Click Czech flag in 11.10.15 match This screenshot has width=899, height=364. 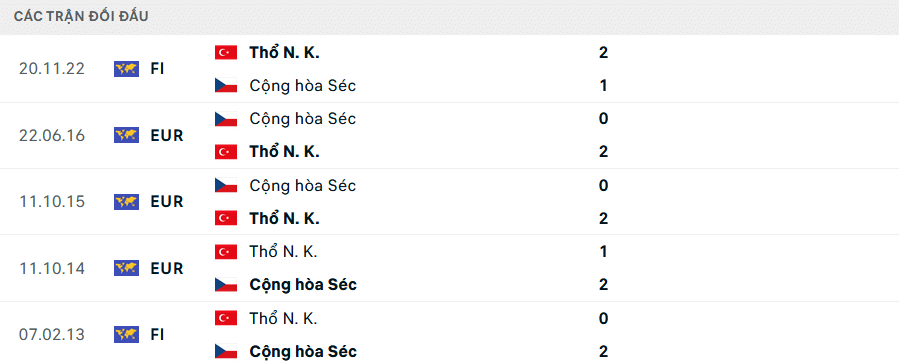point(226,185)
